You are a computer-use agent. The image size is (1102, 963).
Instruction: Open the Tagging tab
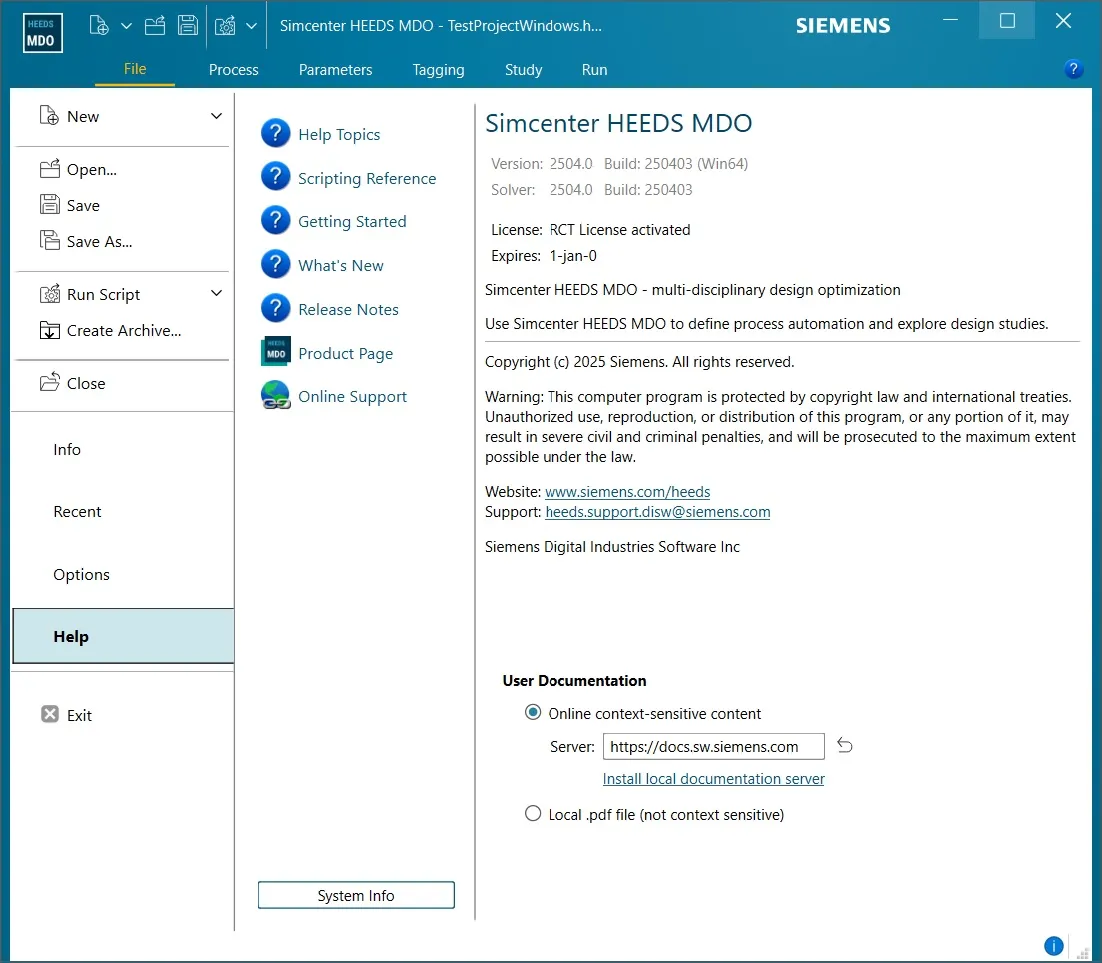click(438, 70)
